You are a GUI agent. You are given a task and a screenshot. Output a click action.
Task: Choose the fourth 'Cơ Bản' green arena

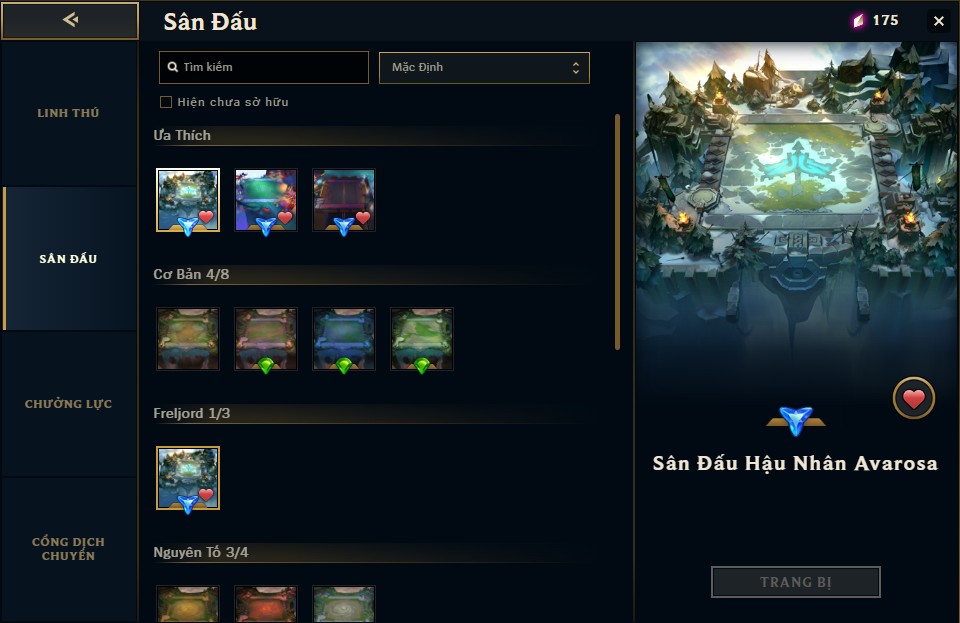click(422, 339)
